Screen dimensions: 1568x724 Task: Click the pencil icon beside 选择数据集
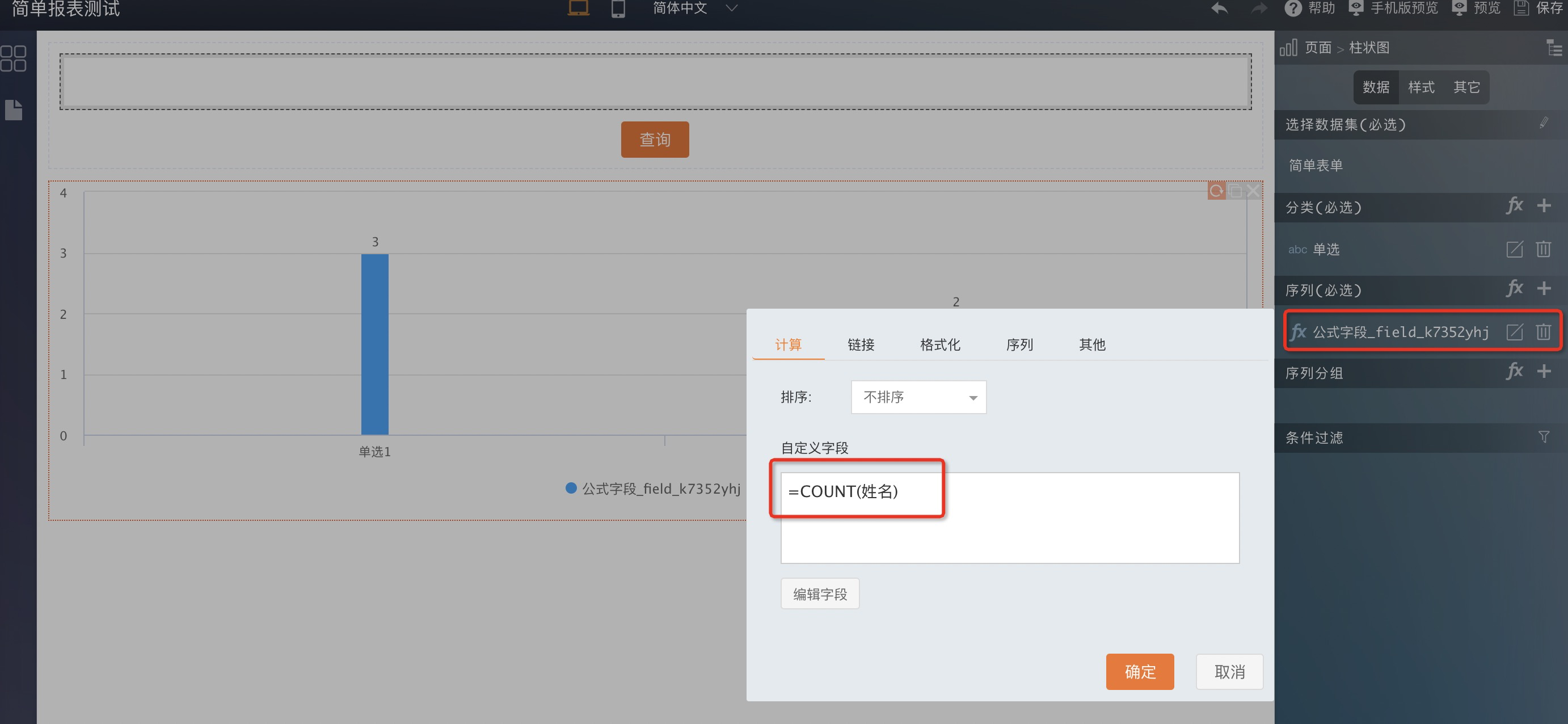coord(1543,124)
